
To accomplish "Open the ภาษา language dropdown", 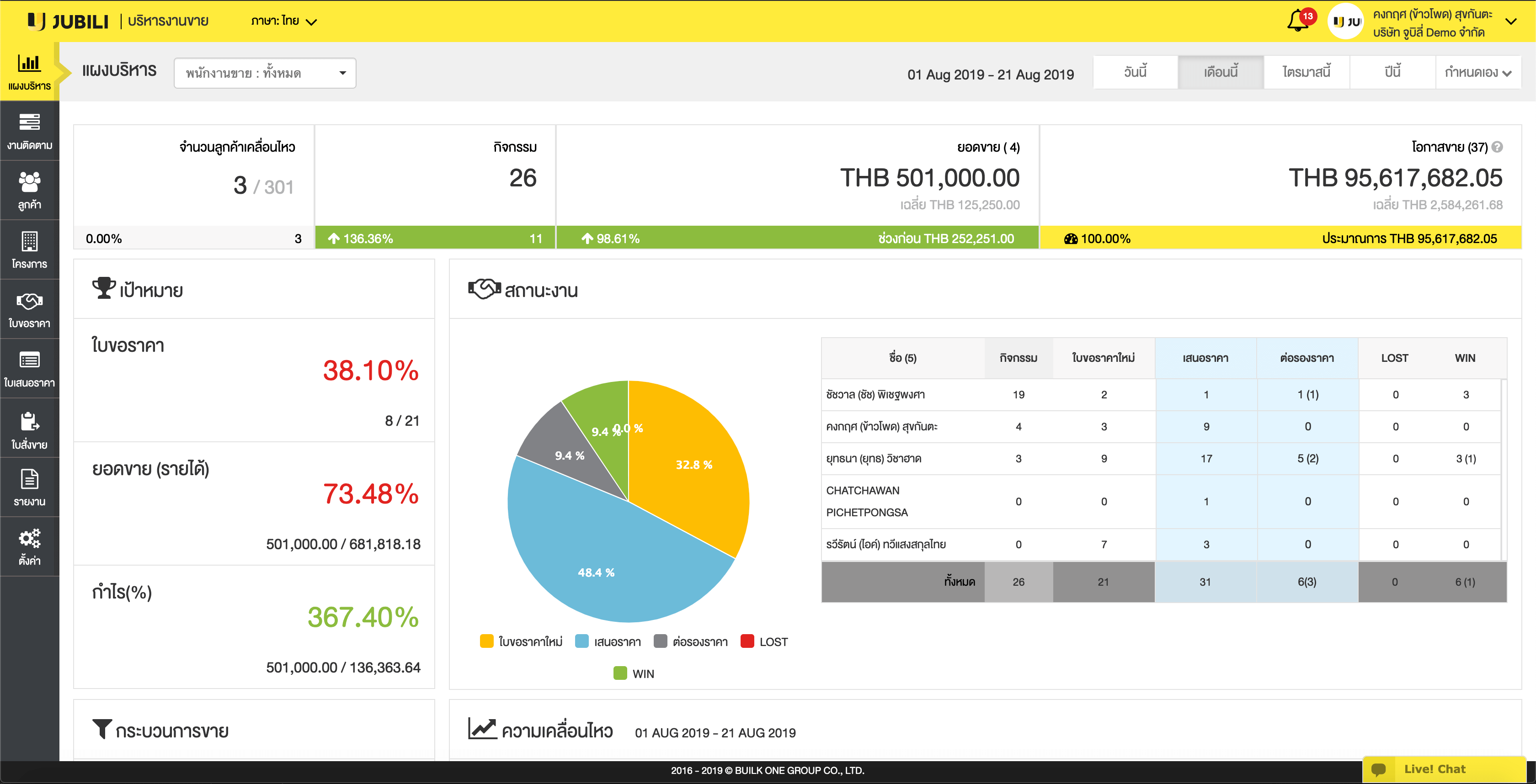I will coord(283,21).
